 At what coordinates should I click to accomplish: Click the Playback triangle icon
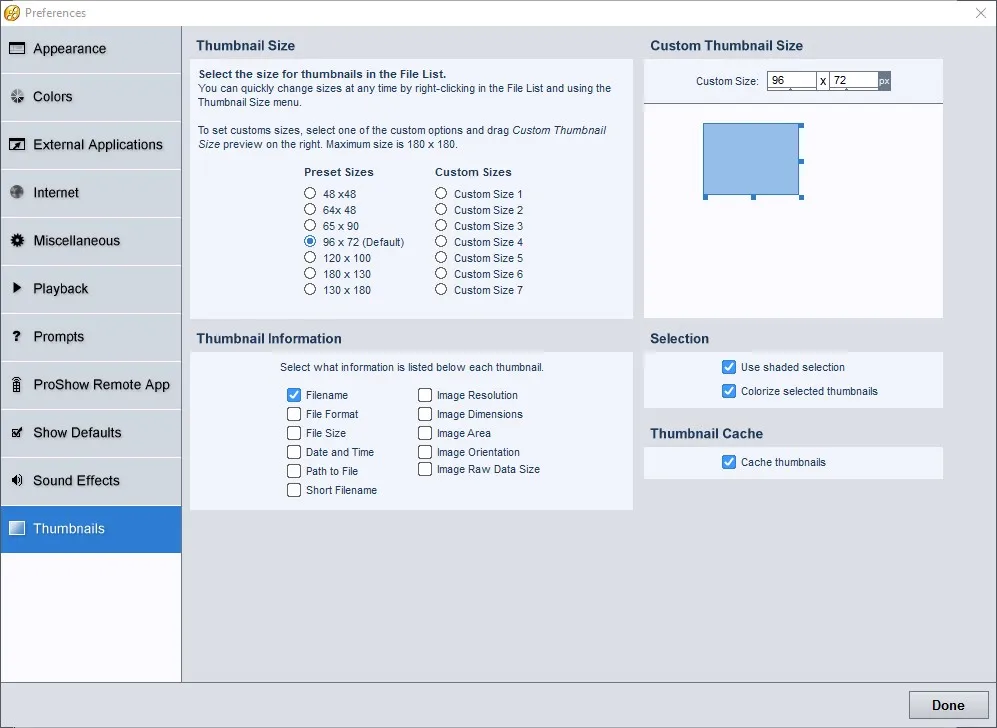click(17, 288)
